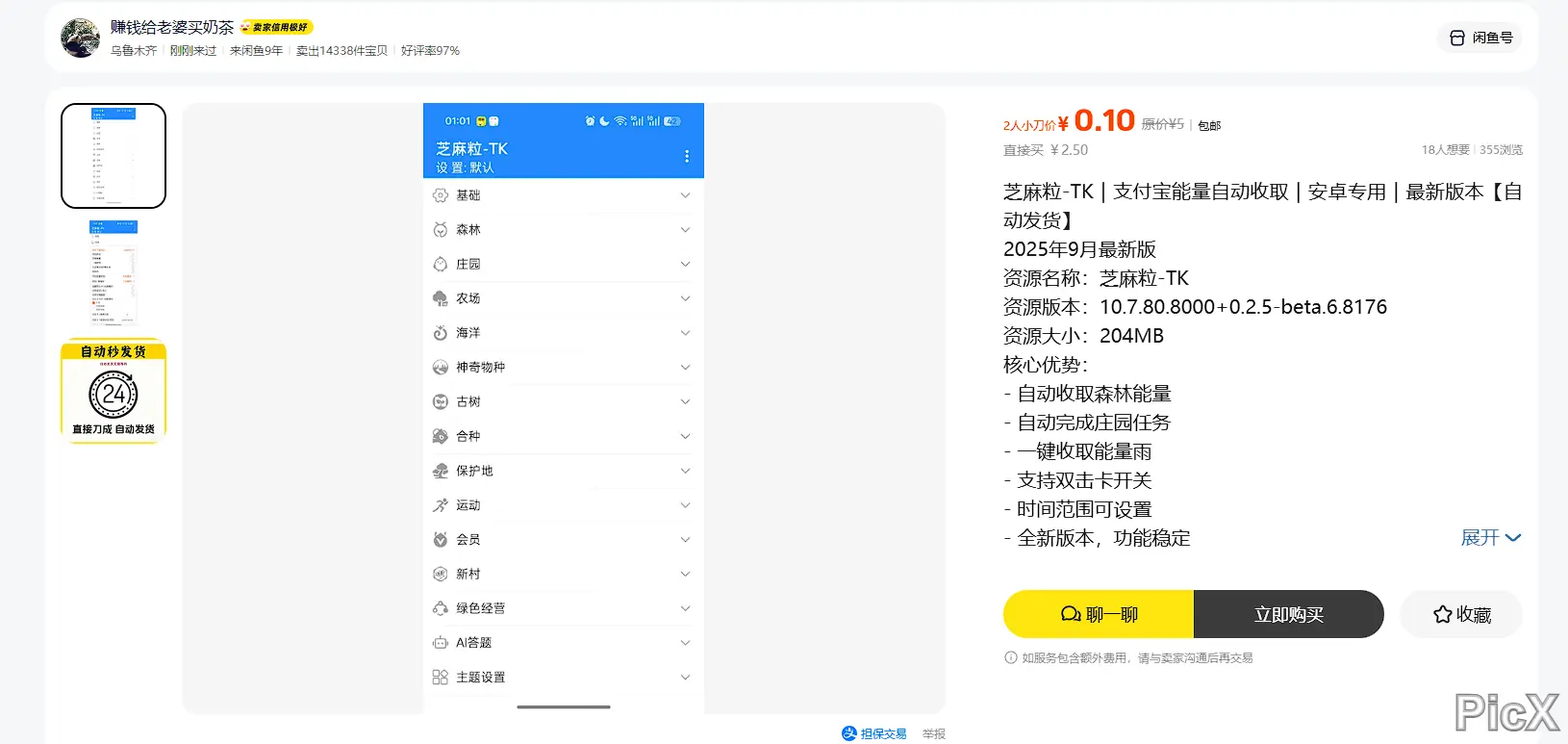The height and width of the screenshot is (744, 1568).
Task: Click the 基础 settings gear icon
Action: click(x=441, y=195)
